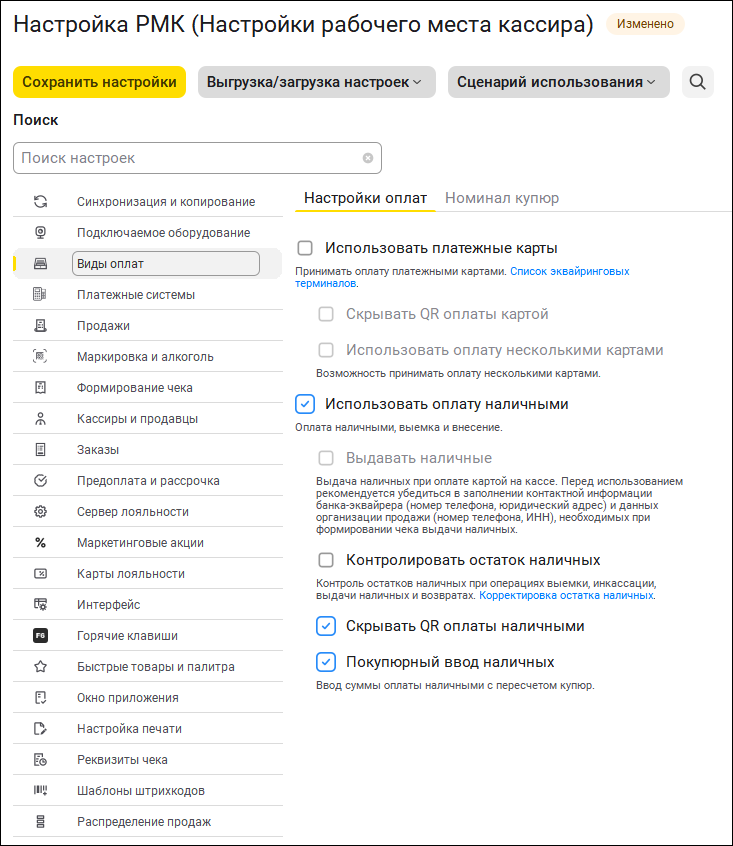733x846 pixels.
Task: Click the F6 icon beside Горячие клавиши
Action: tap(41, 636)
